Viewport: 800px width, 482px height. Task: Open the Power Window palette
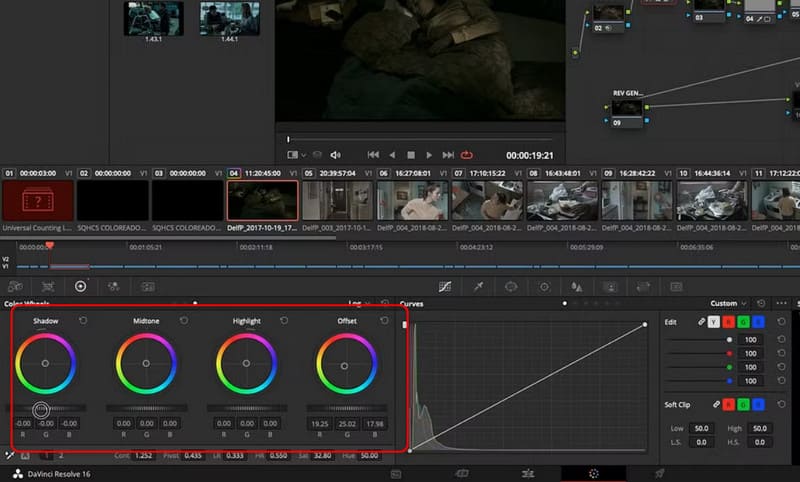click(x=511, y=287)
